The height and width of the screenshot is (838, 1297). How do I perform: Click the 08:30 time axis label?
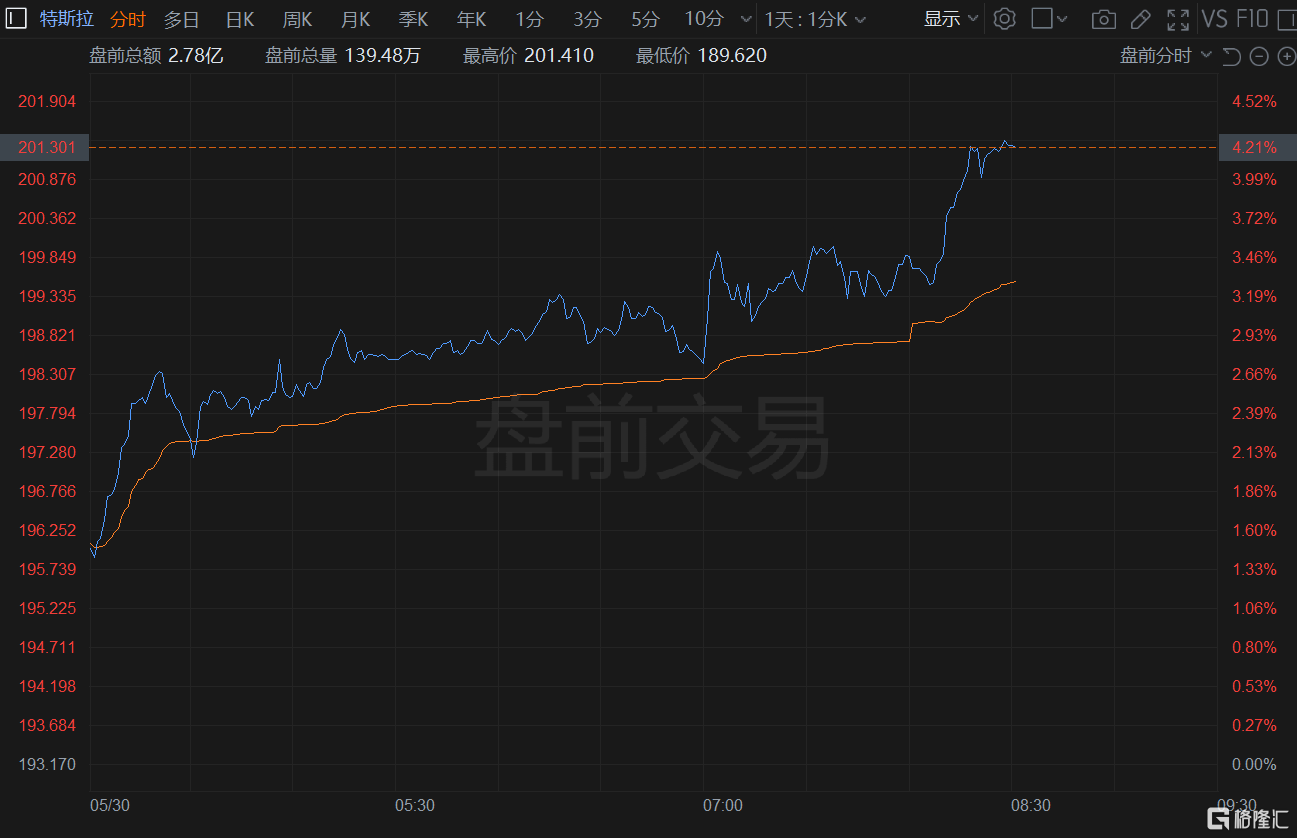pos(1030,805)
